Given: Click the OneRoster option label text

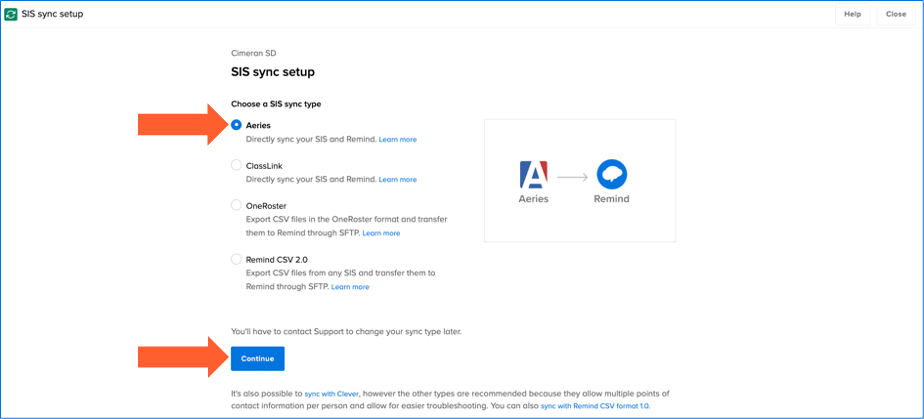Looking at the screenshot, I should pos(266,205).
